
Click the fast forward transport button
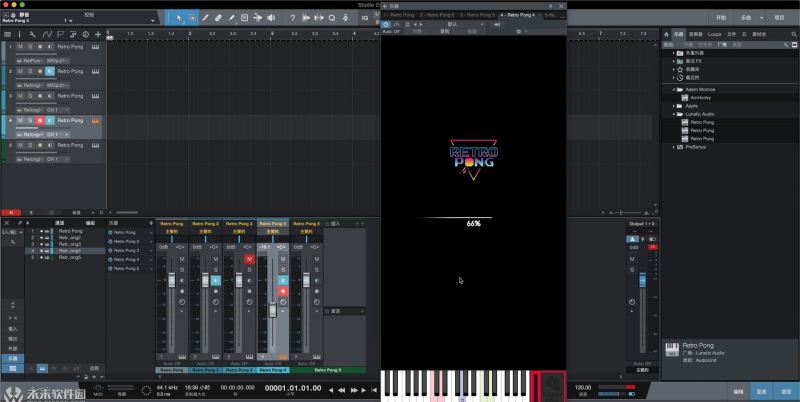[354, 390]
